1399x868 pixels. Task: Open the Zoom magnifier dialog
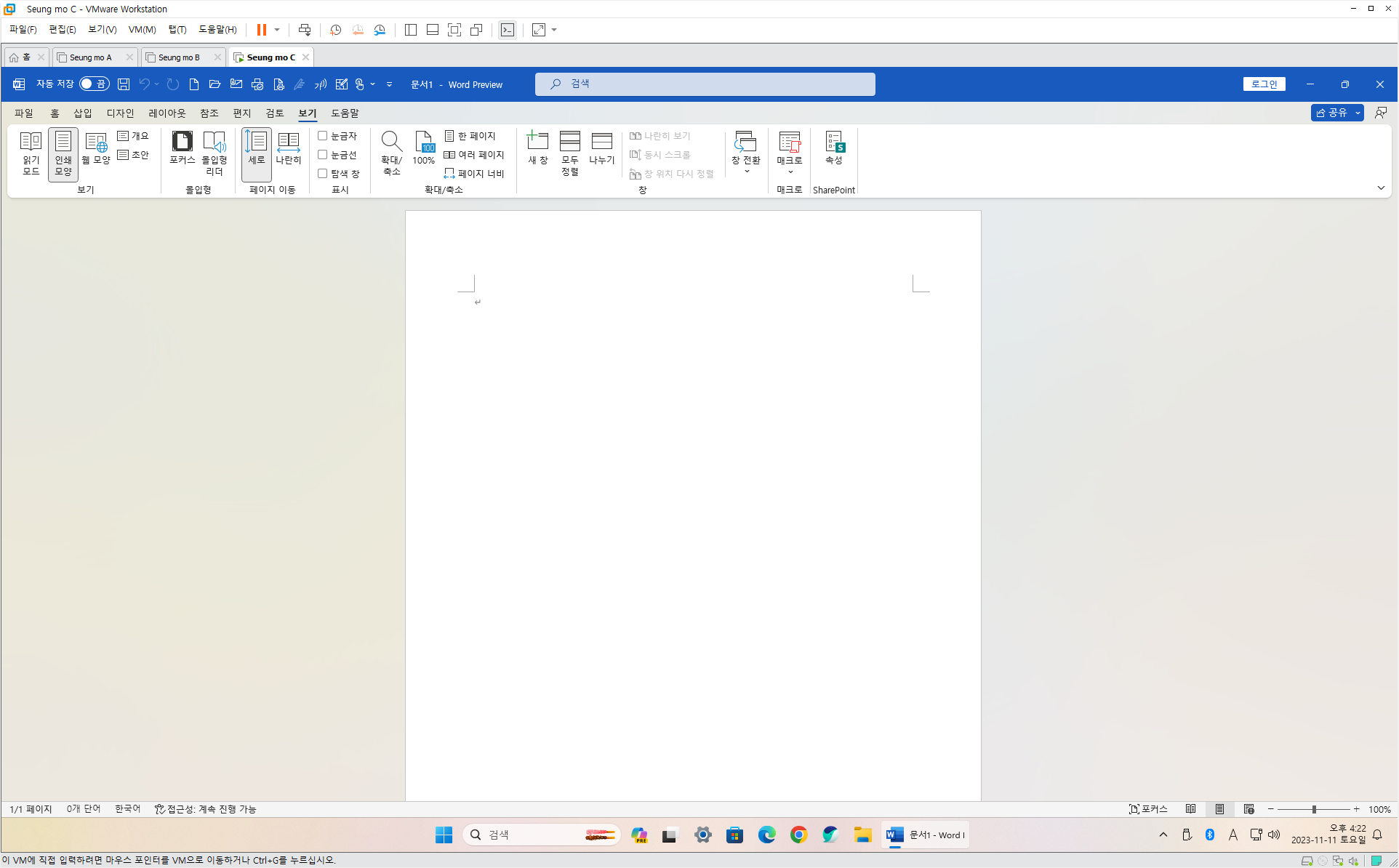391,153
